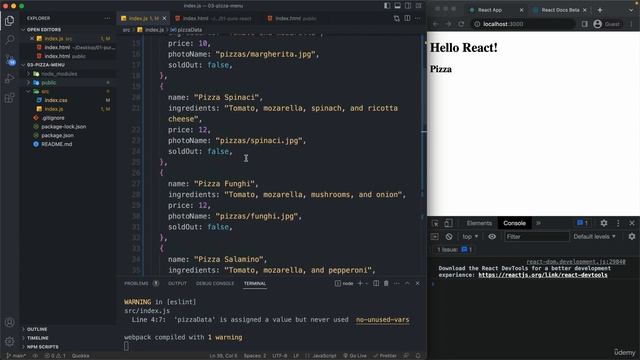Toggle device toolbar in DevTools

click(448, 223)
